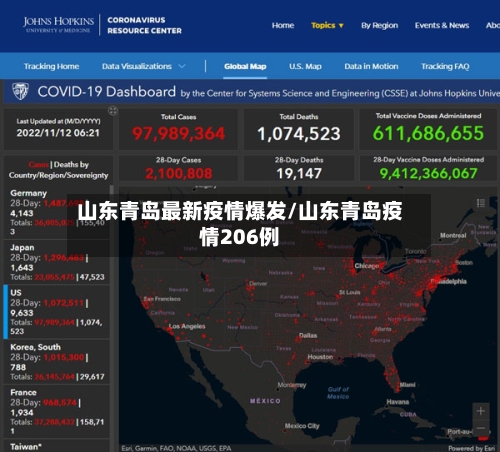Click the Johns Hopkins University logo
The image size is (500, 452).
(x=58, y=24)
